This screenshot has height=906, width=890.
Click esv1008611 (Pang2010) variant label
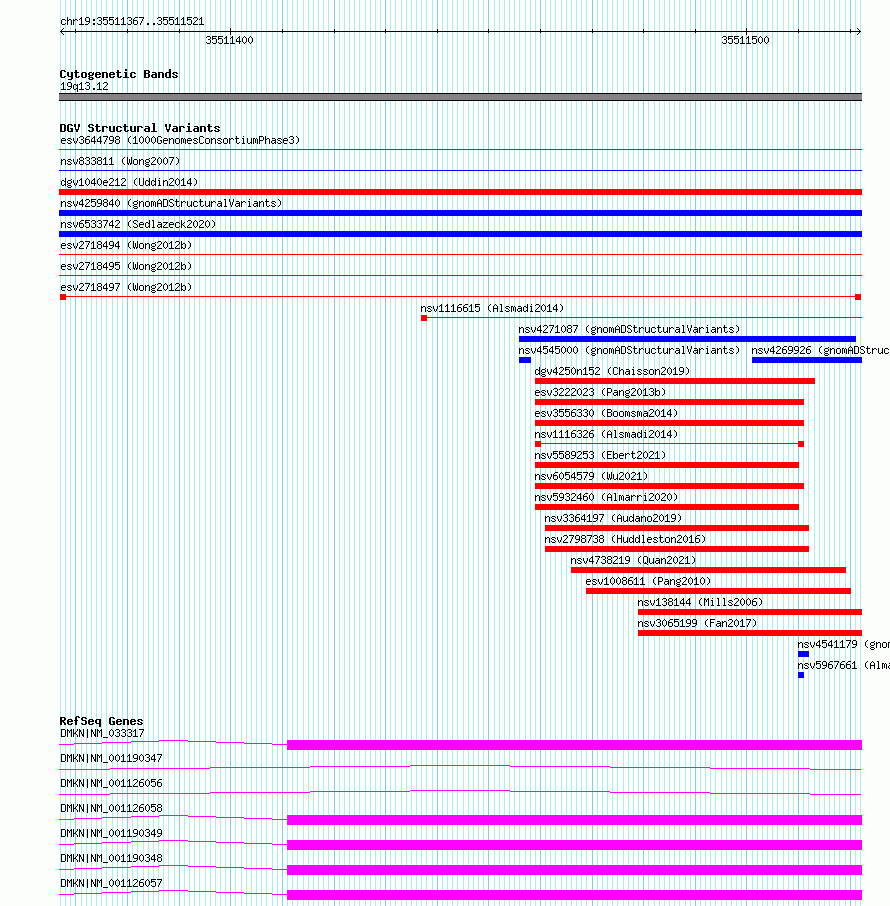pyautogui.click(x=648, y=581)
